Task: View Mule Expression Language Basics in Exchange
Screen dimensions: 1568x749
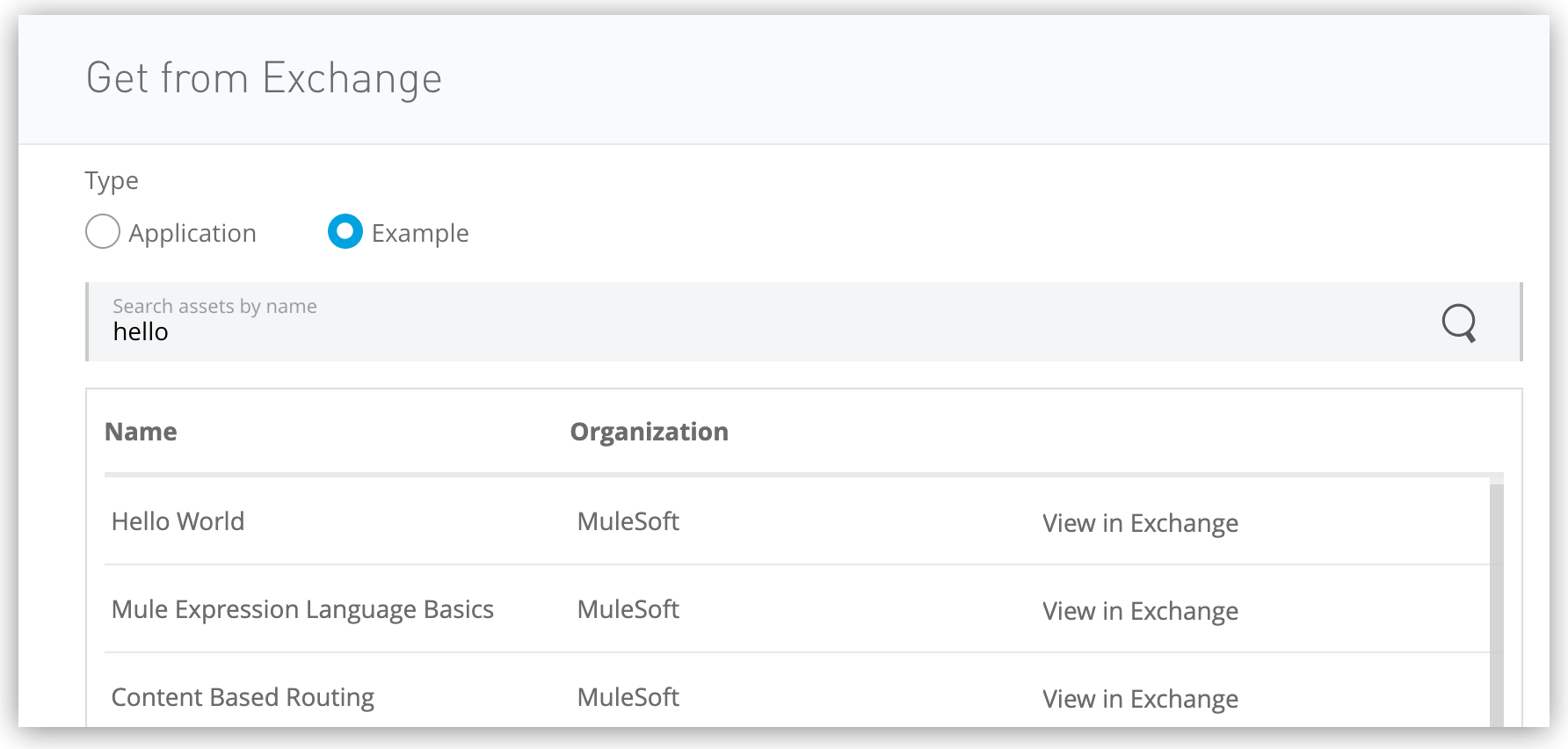Action: pyautogui.click(x=1140, y=611)
